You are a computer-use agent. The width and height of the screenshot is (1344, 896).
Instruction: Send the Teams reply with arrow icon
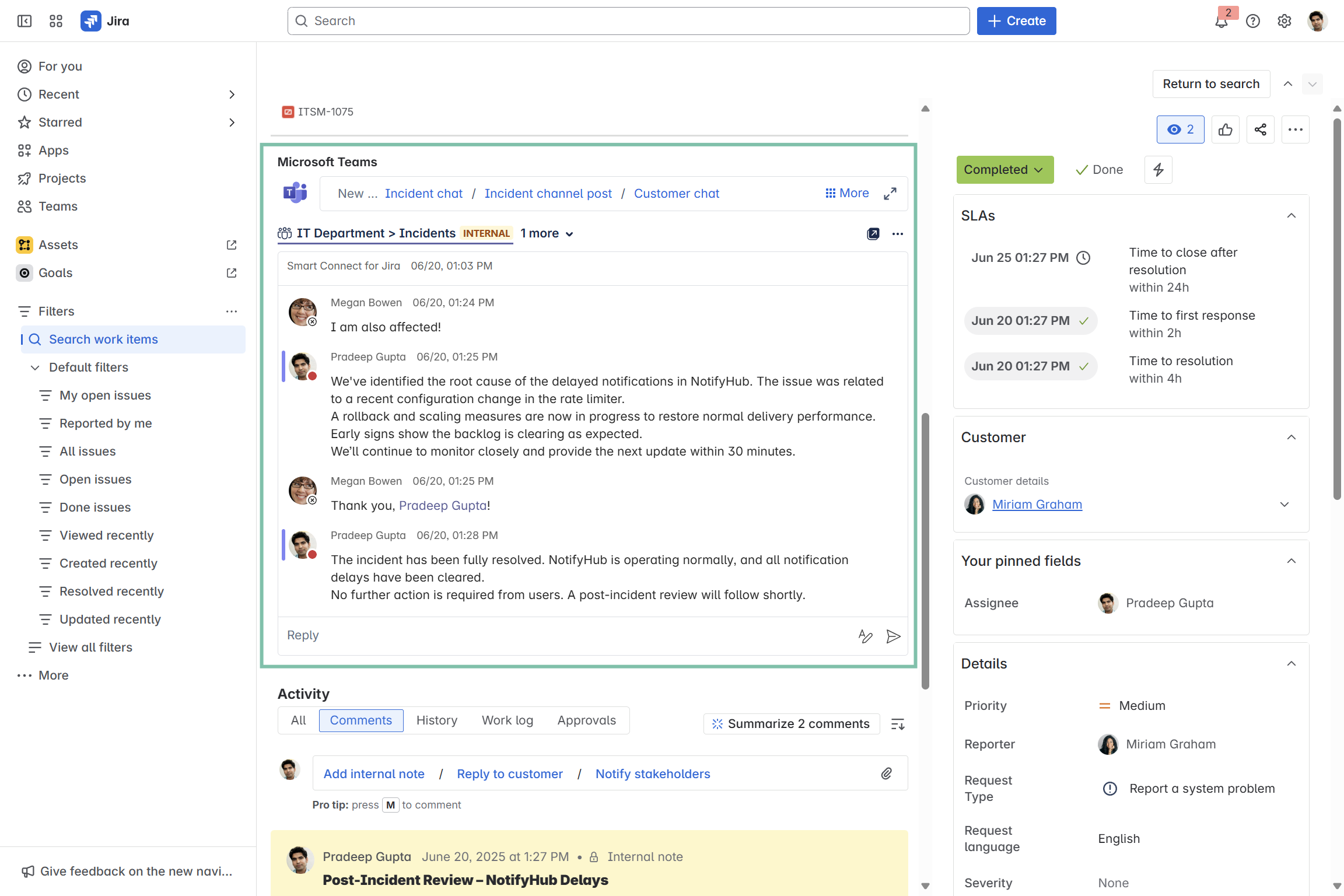893,636
